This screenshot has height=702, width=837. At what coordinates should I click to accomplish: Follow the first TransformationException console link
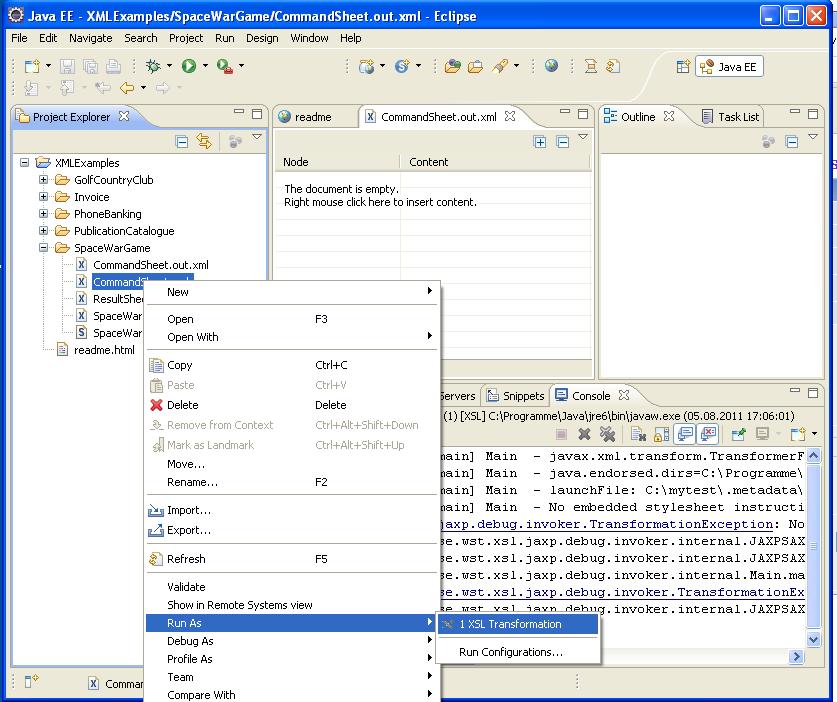pyautogui.click(x=609, y=524)
